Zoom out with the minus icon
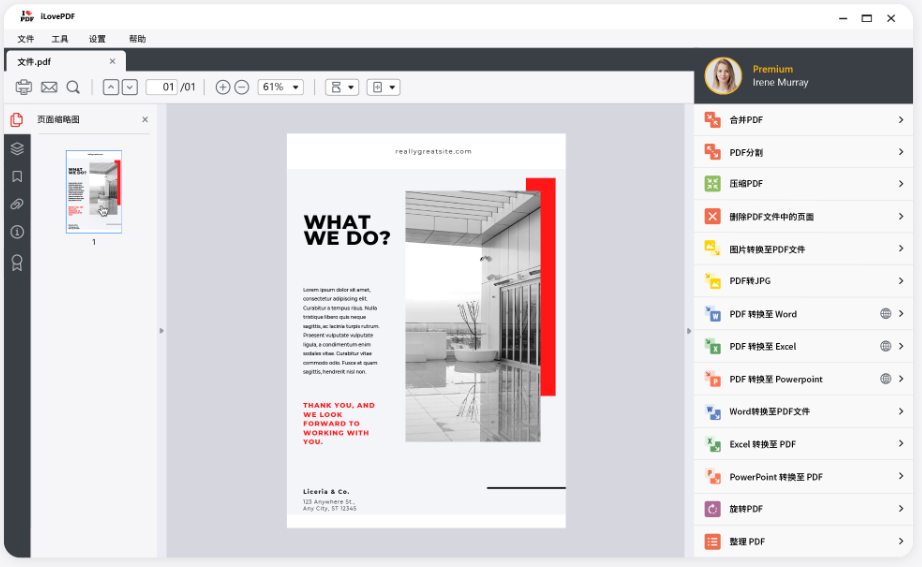The image size is (922, 567). [242, 87]
